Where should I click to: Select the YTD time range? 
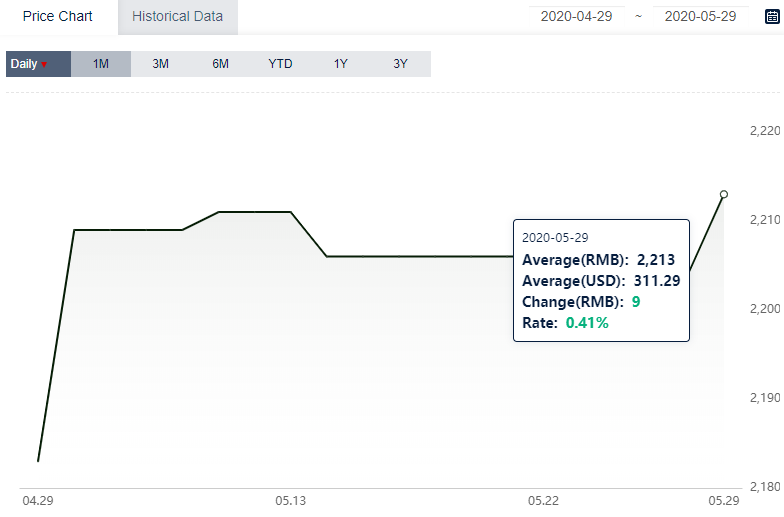tap(280, 64)
